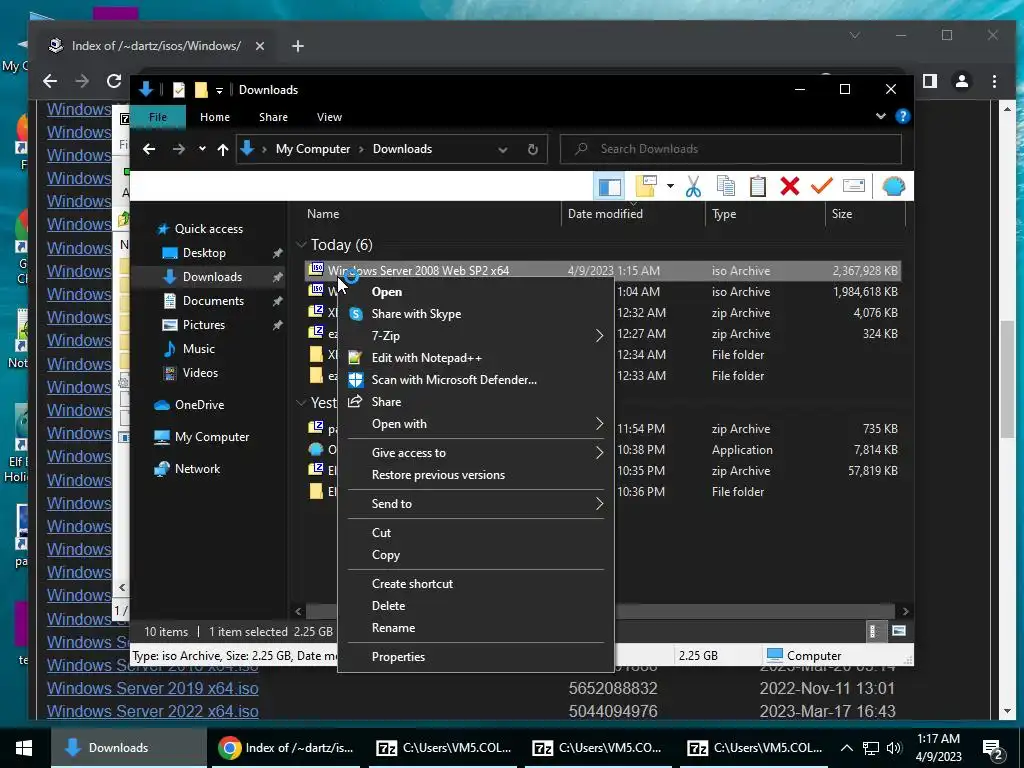This screenshot has height=768, width=1024.
Task: Open OneDrive in navigation pane
Action: click(199, 405)
